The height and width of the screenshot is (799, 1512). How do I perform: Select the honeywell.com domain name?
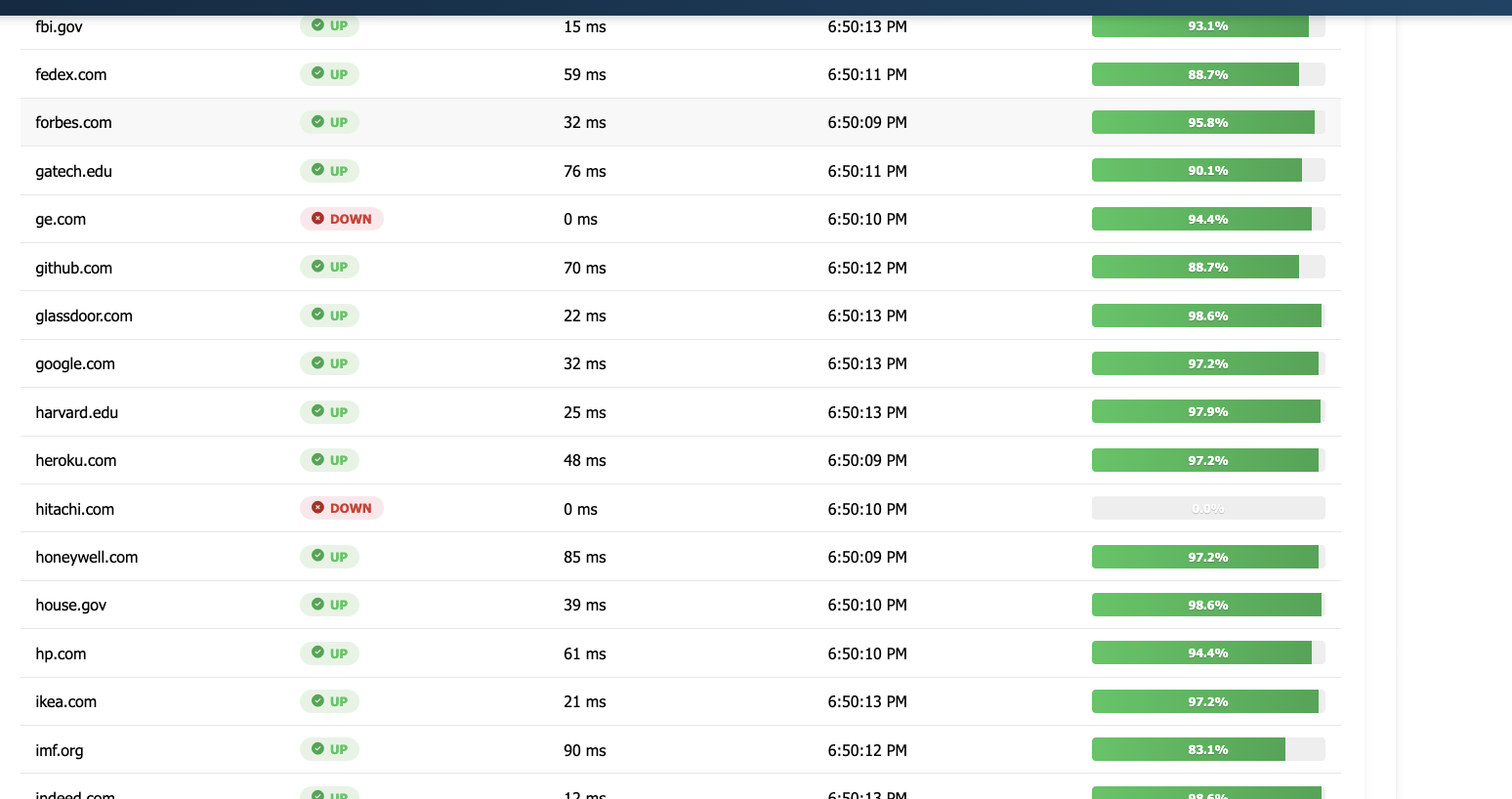pos(87,557)
